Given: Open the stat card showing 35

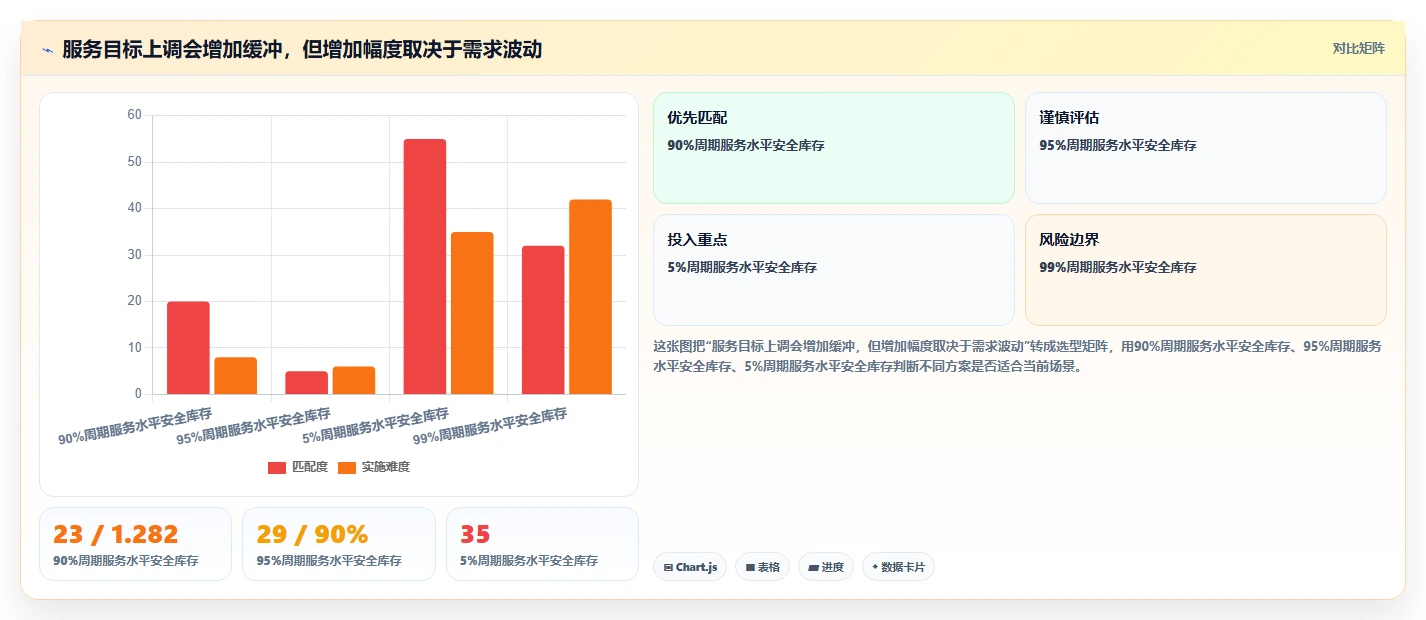Looking at the screenshot, I should click(542, 544).
